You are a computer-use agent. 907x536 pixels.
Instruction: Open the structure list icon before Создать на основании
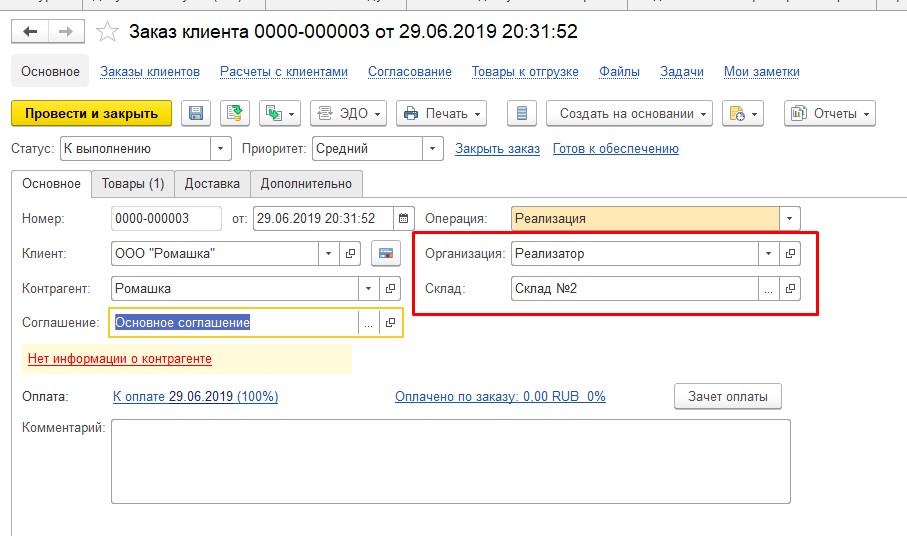click(522, 113)
